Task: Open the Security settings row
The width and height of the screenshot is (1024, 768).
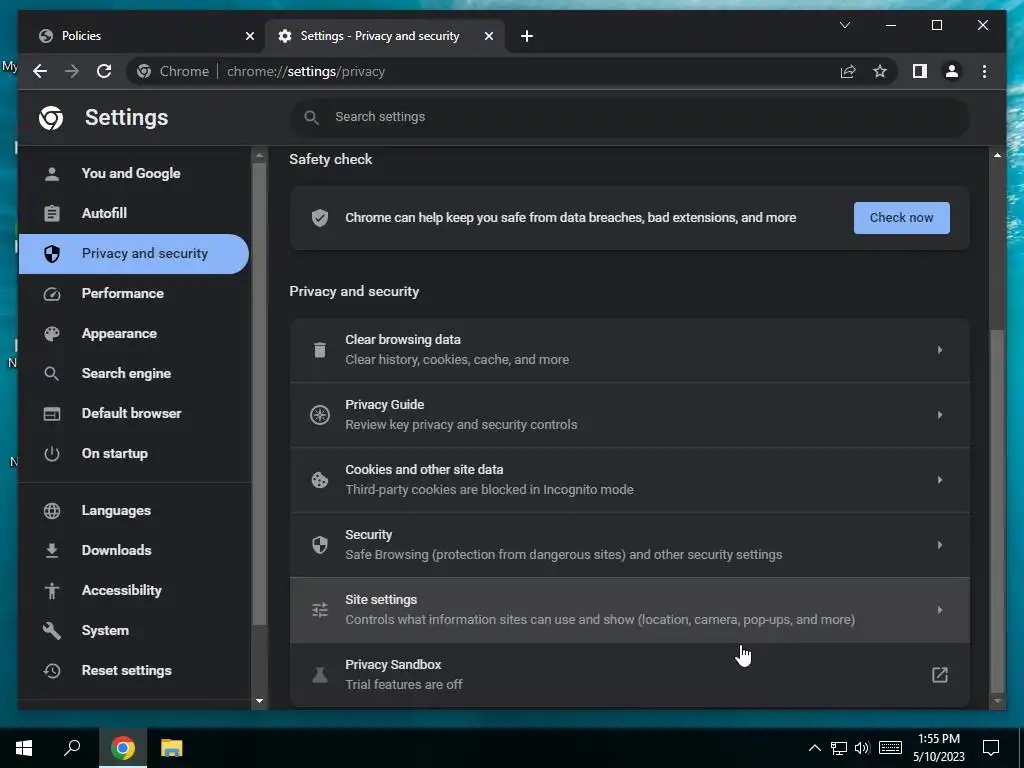Action: coord(630,545)
